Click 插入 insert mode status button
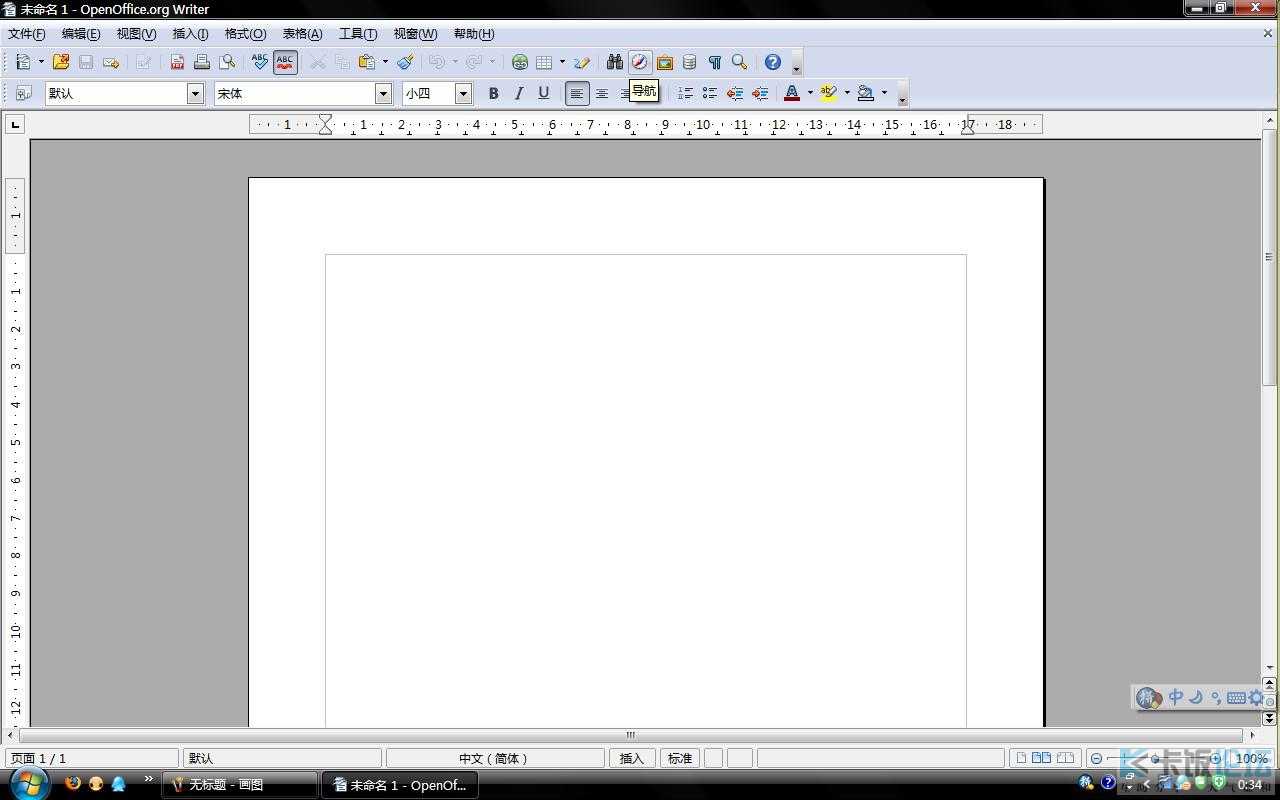 coord(632,758)
